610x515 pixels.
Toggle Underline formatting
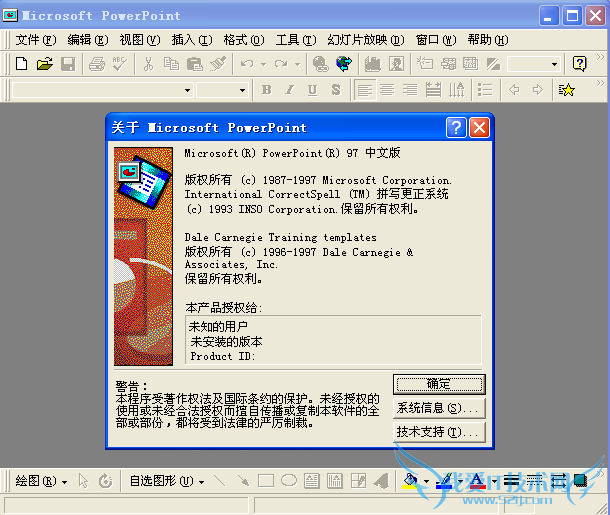click(312, 90)
